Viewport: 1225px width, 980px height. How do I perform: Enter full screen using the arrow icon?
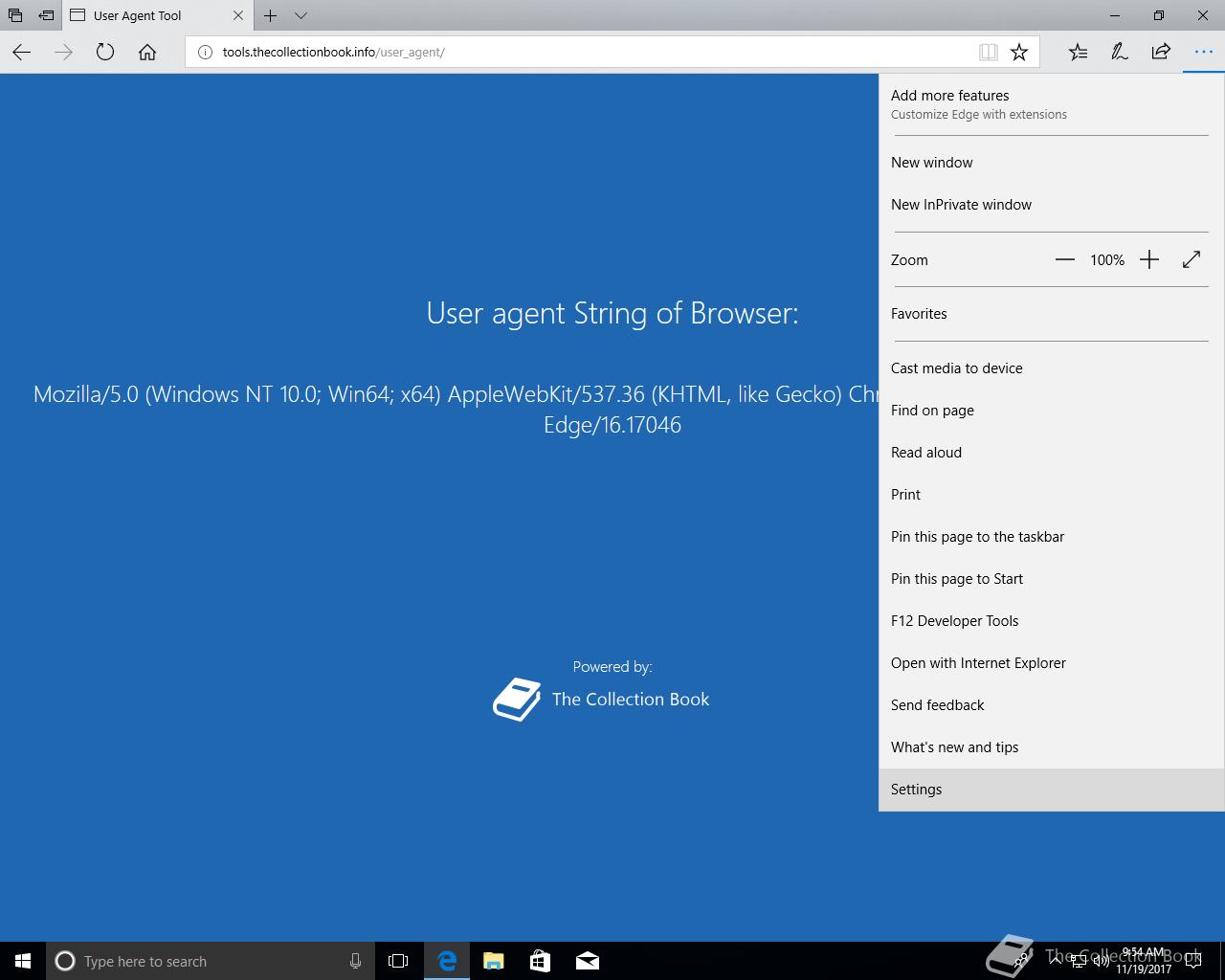pos(1192,260)
